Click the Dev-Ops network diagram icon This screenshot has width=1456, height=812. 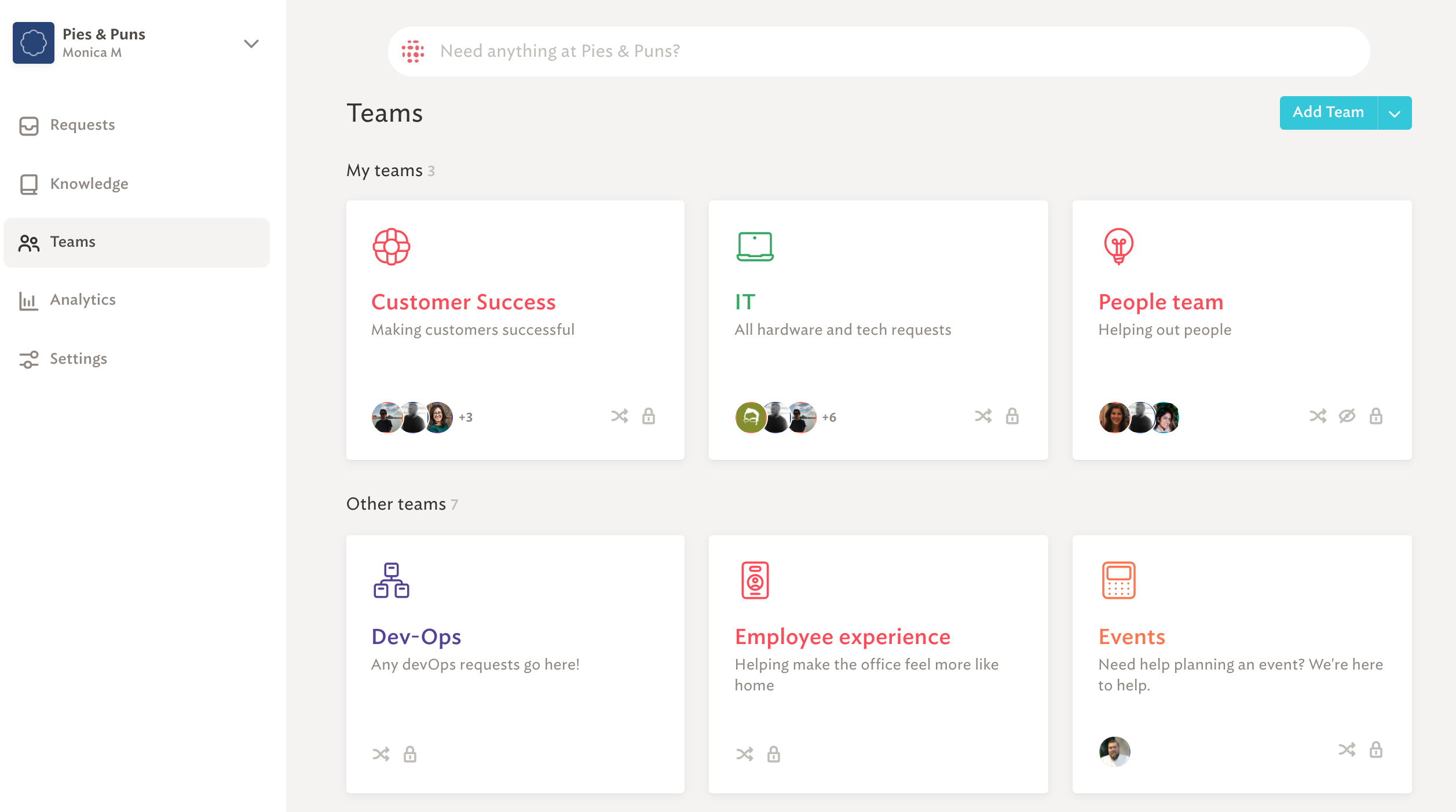(392, 580)
